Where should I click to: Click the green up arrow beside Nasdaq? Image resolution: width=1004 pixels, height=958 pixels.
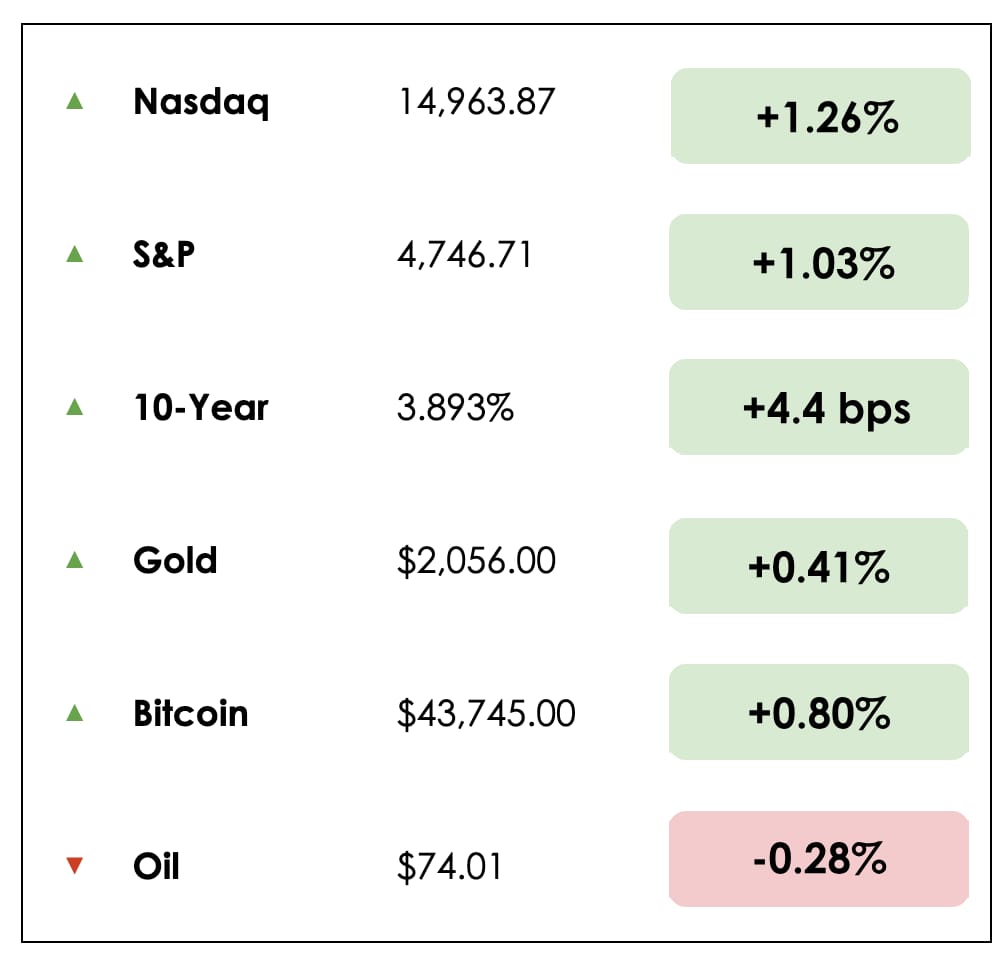[x=74, y=101]
